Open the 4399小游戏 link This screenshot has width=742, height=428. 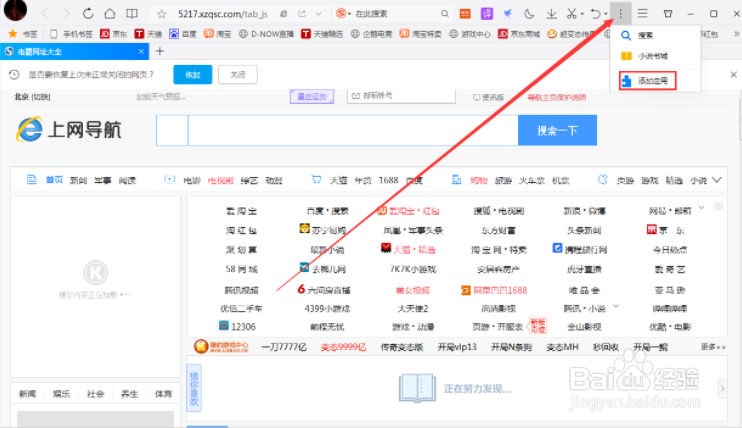pos(327,308)
